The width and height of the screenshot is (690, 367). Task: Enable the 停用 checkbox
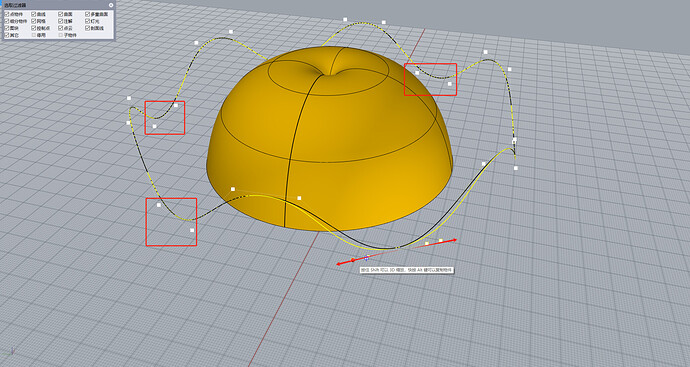(x=34, y=35)
